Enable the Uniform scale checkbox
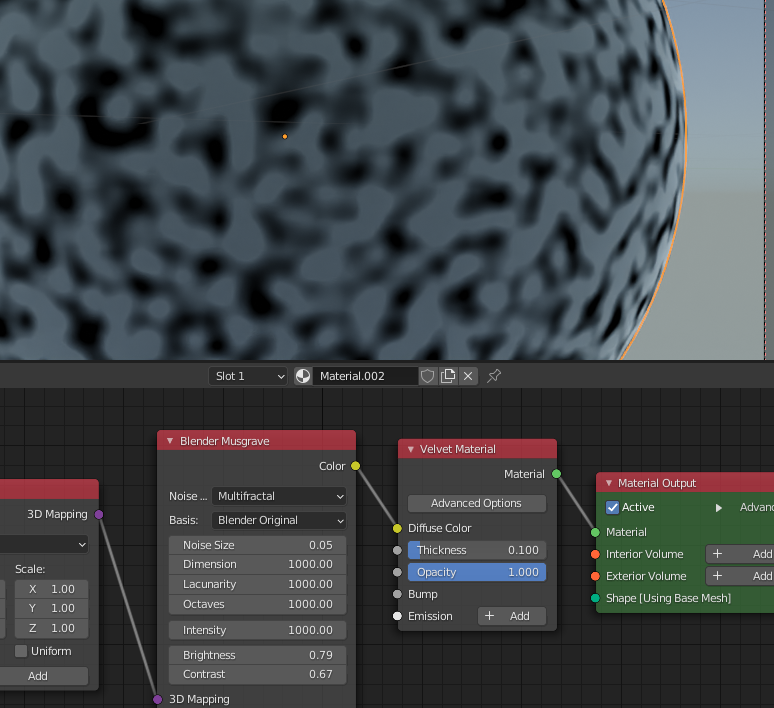 (21, 651)
